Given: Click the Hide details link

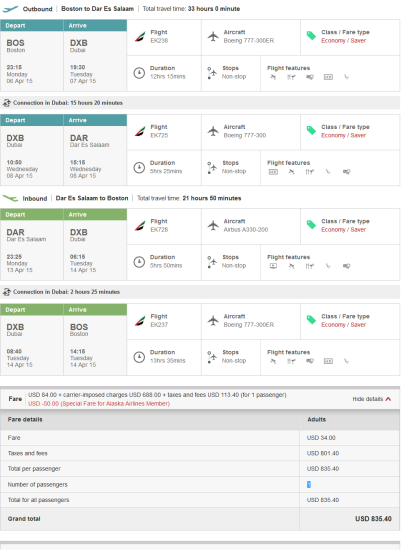Looking at the screenshot, I should pos(367,399).
